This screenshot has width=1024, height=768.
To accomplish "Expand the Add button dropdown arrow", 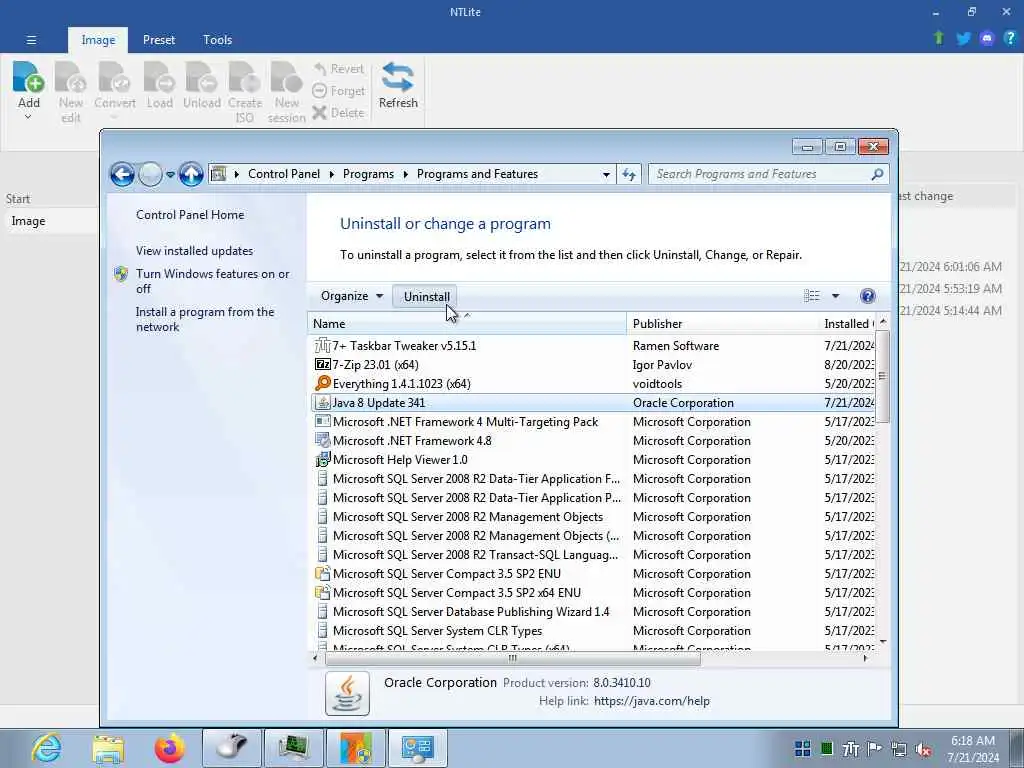I will coord(28,118).
